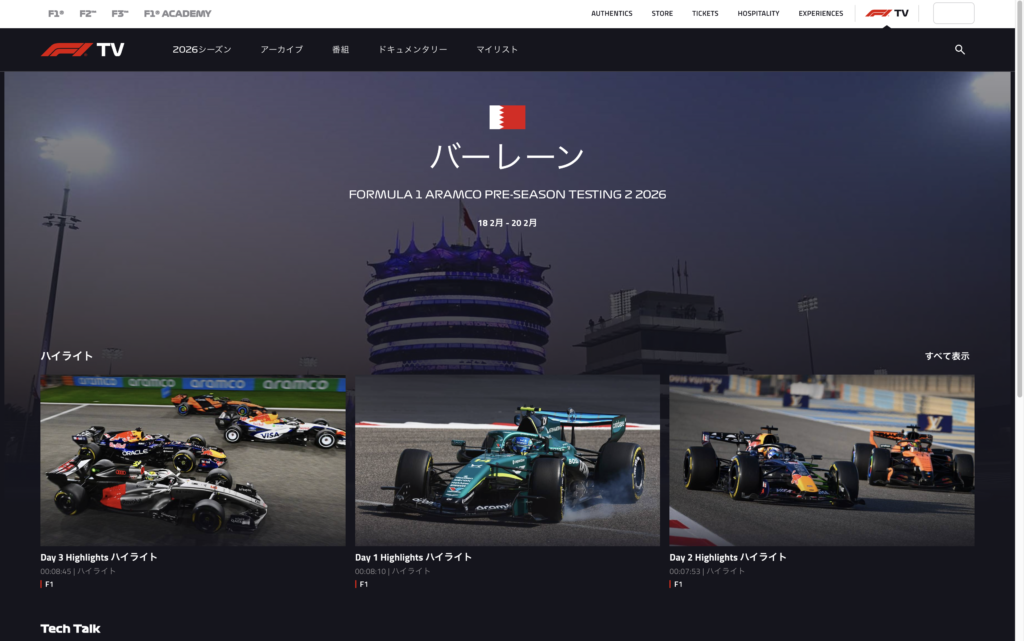Open the 番組 section
The width and height of the screenshot is (1024, 641).
coord(340,50)
